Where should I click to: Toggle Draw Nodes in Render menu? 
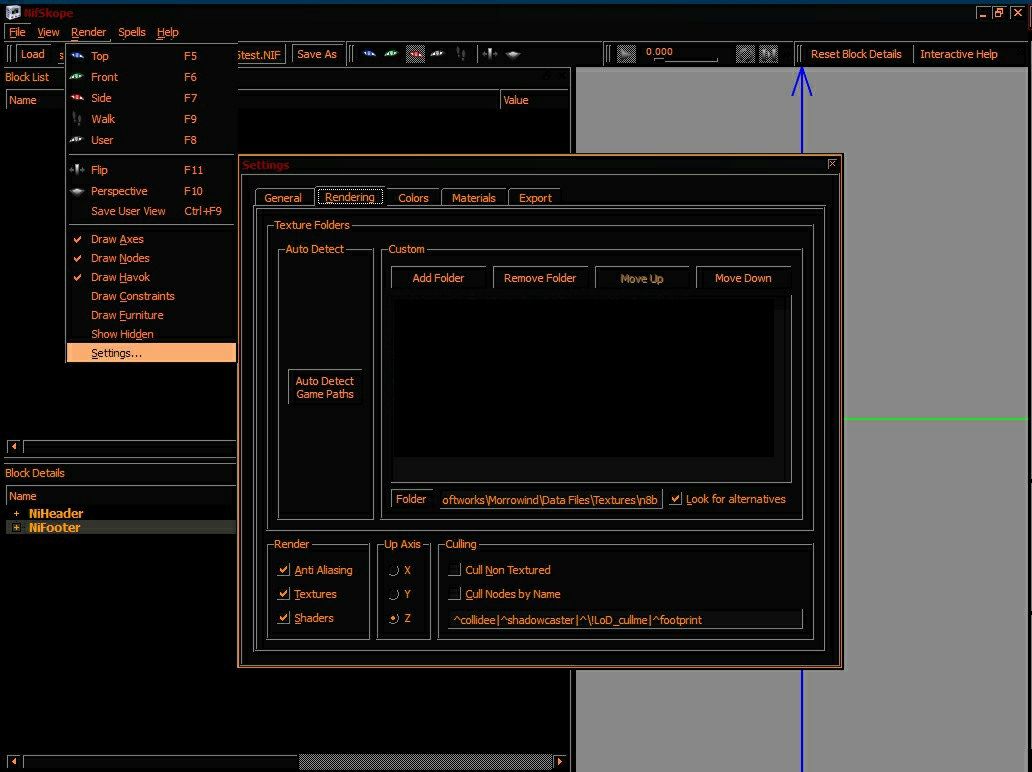point(151,258)
